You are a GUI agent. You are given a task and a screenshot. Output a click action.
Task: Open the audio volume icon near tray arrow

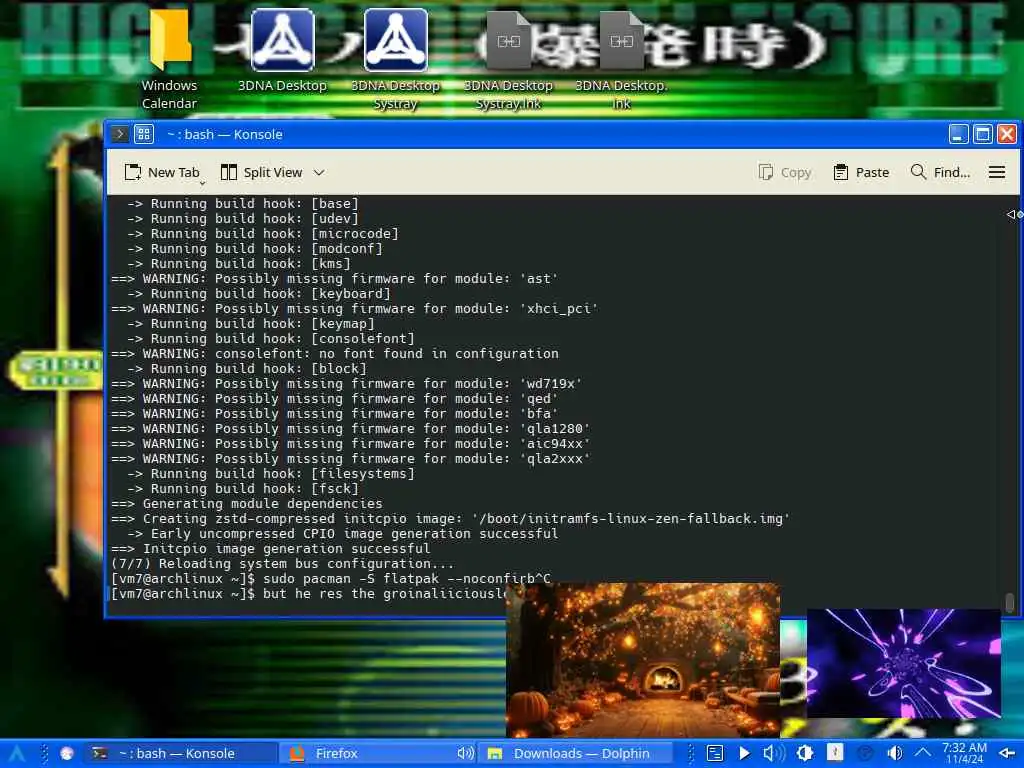[895, 754]
